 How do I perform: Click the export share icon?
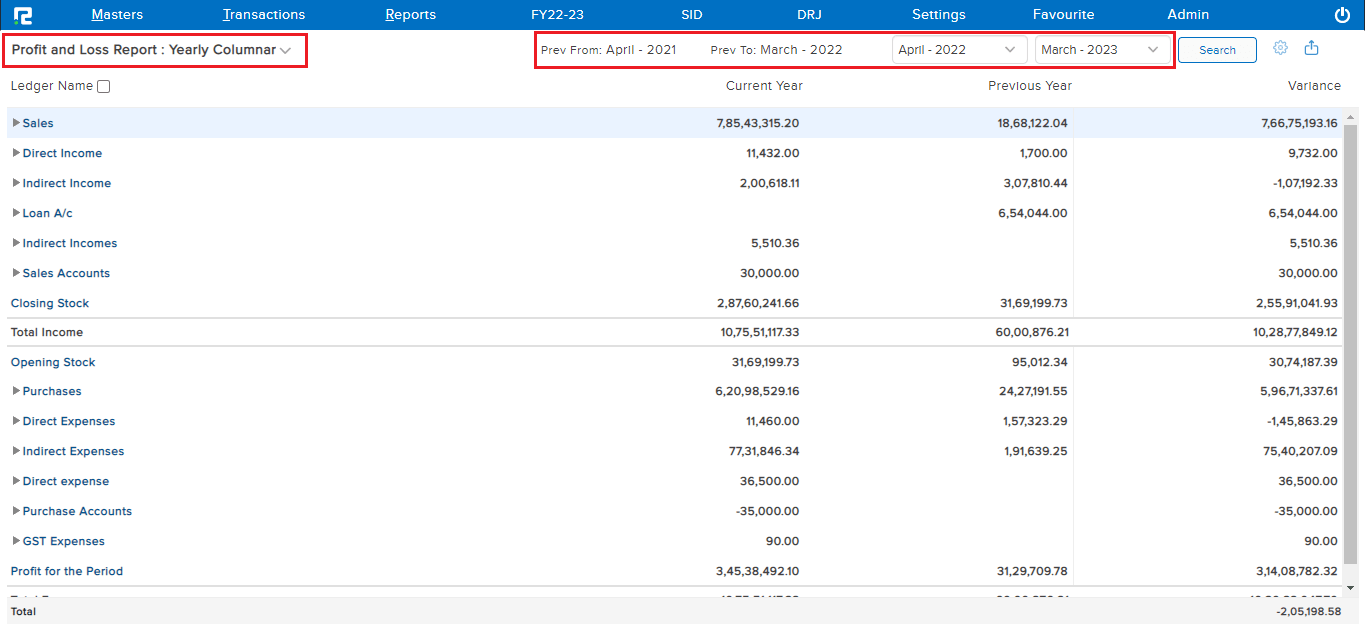[1312, 48]
